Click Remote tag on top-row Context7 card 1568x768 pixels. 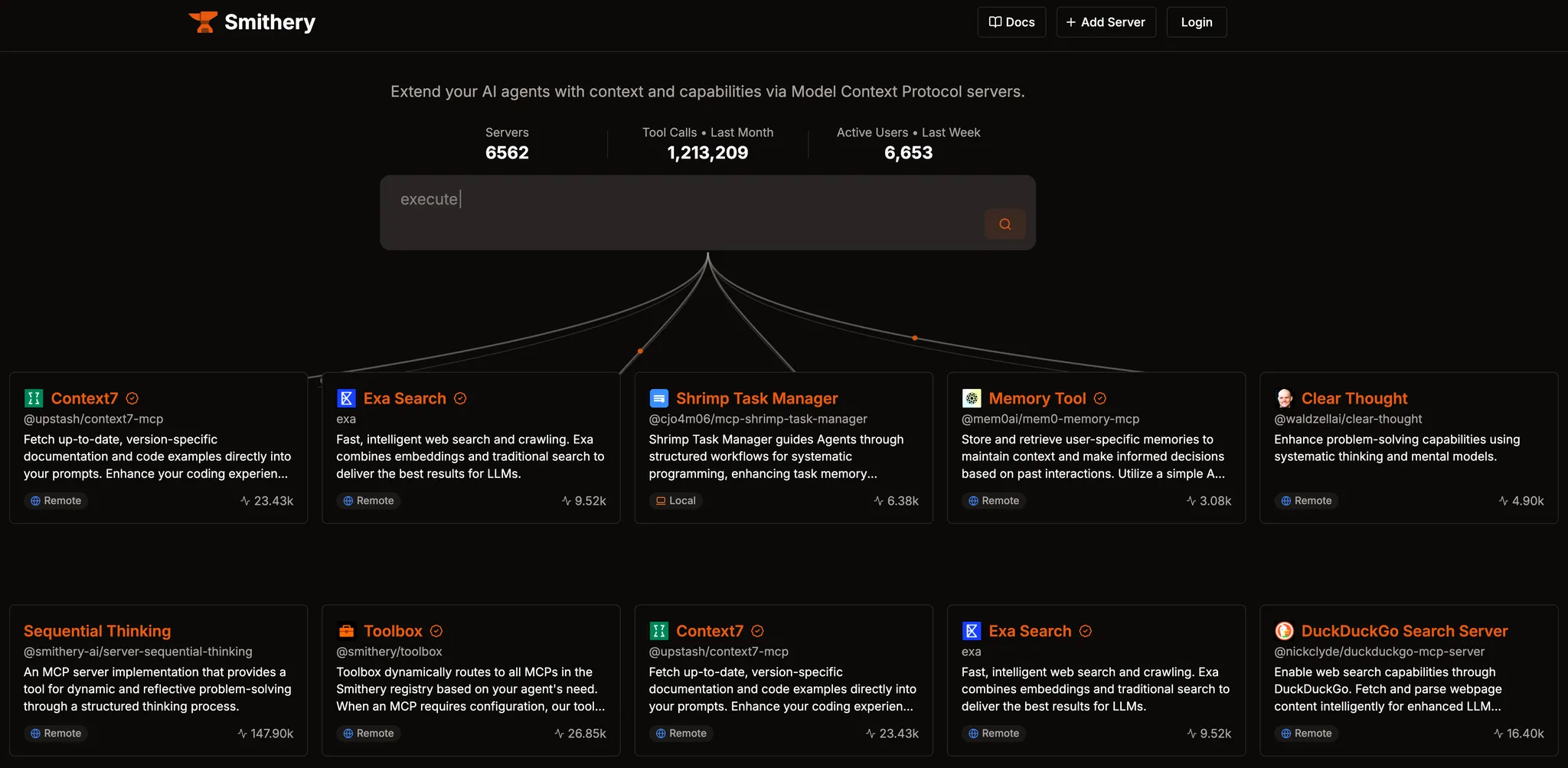(x=56, y=501)
